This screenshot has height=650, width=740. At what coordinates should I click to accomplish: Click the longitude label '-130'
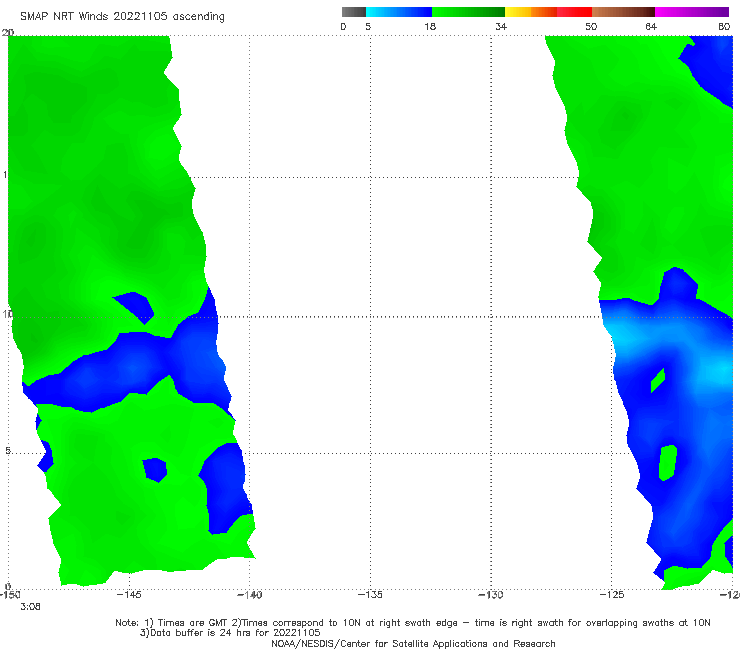(x=491, y=595)
